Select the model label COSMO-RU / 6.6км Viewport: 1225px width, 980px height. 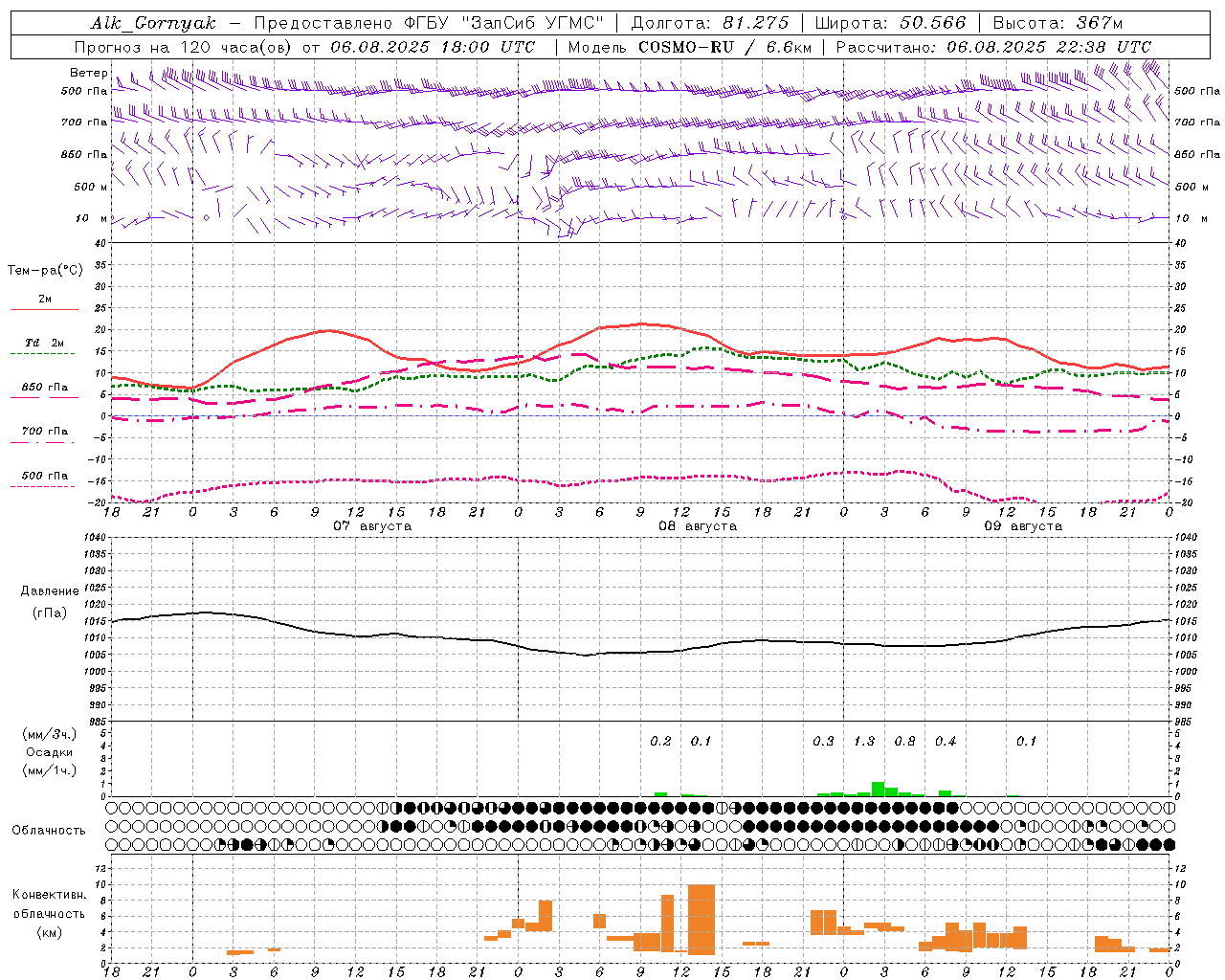[725, 47]
